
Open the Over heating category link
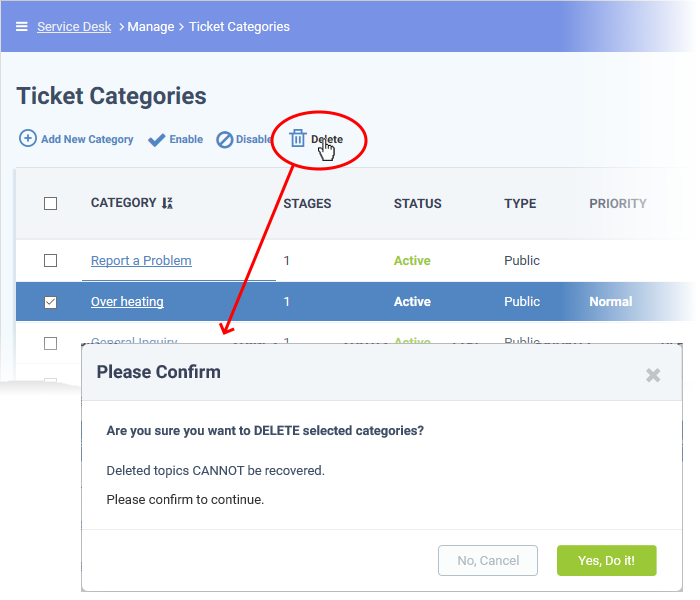tap(127, 302)
